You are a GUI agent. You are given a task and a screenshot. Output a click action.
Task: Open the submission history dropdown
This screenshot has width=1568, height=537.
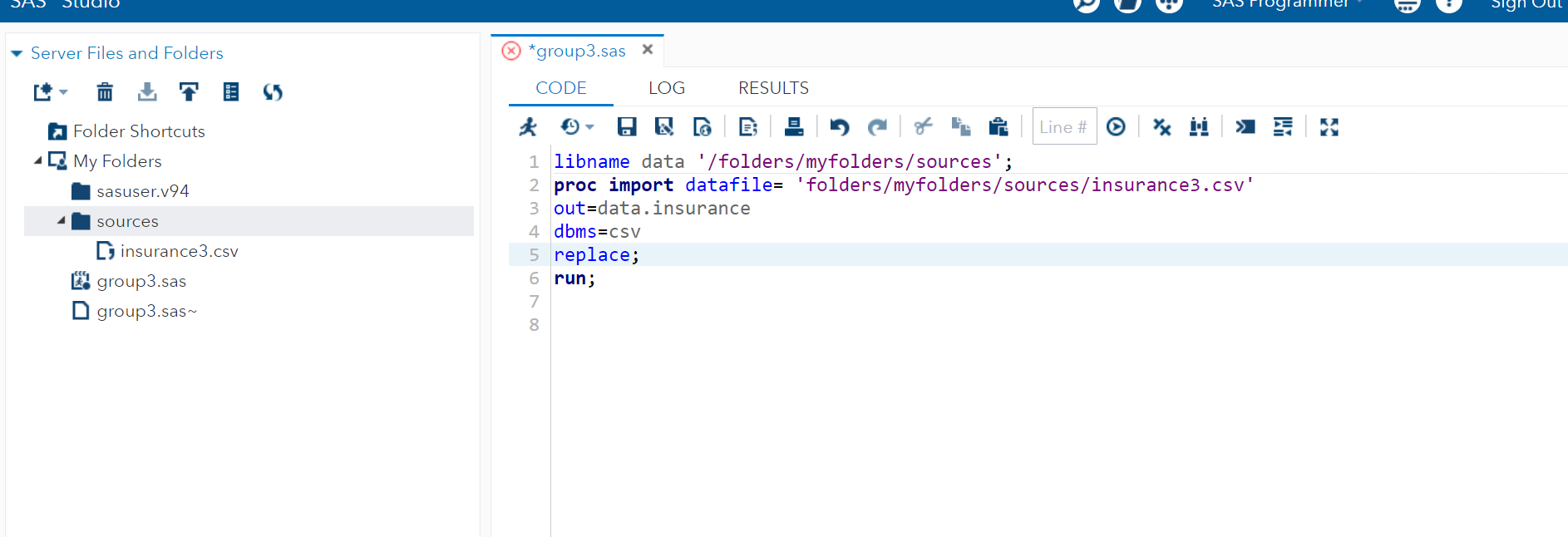click(577, 127)
